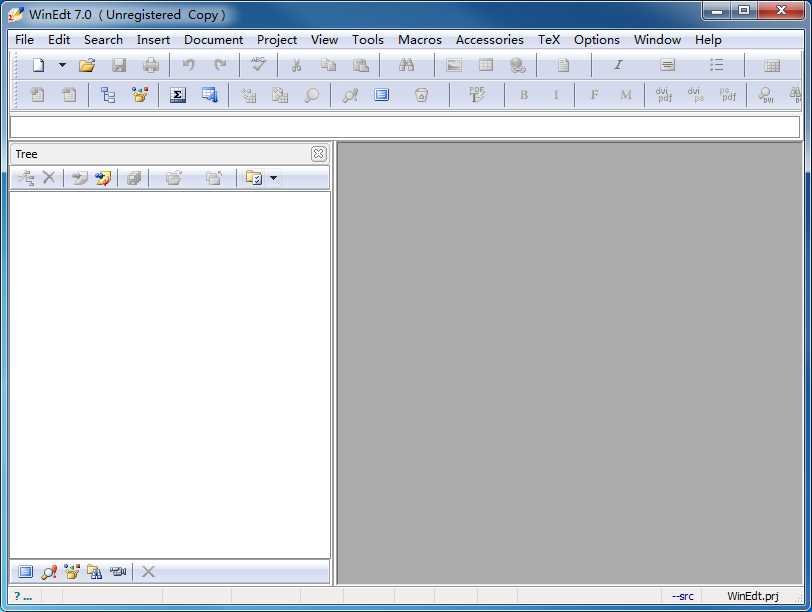Click the X icon at Tree panel bottom
Image resolution: width=812 pixels, height=612 pixels.
(x=148, y=572)
